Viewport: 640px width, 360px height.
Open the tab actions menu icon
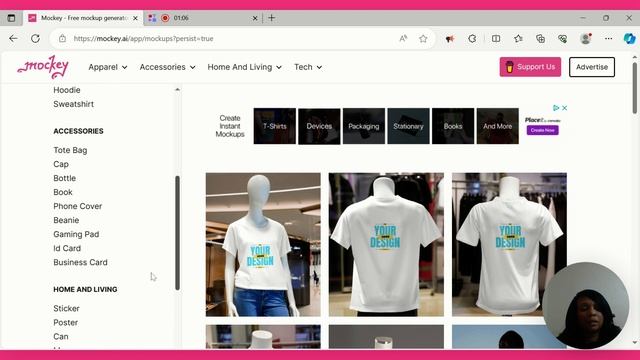(11, 18)
